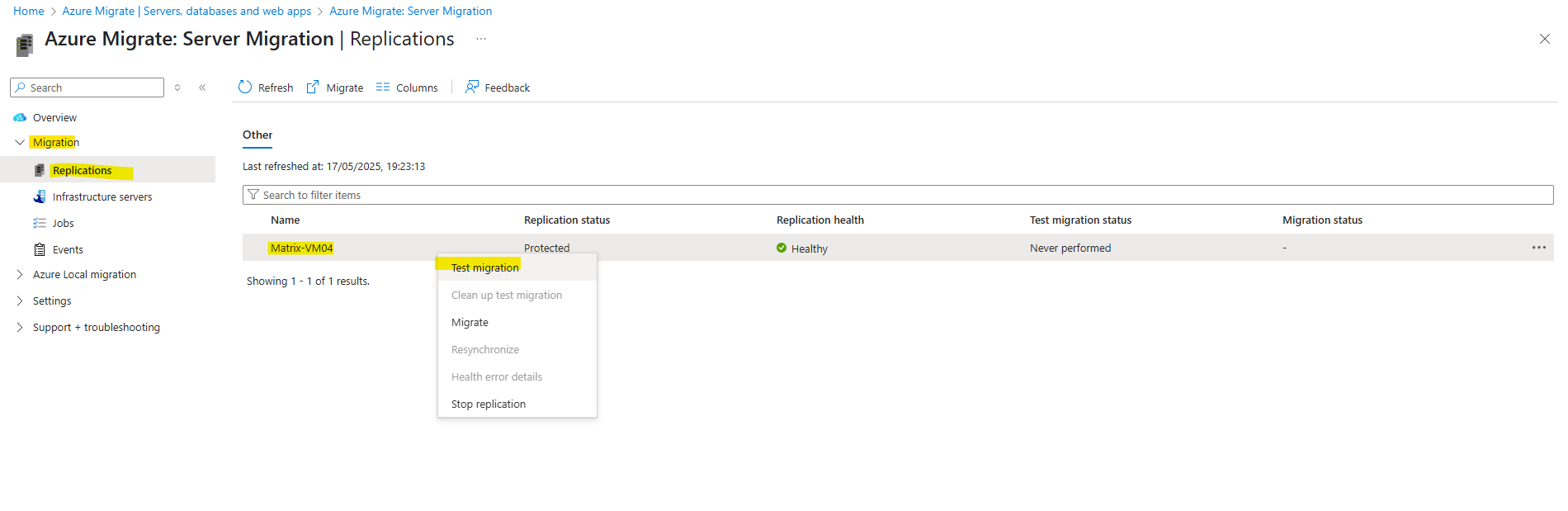Viewport: 1568px width, 511px height.
Task: Click the Showing 1 - 1 of 1 results text
Action: tap(308, 281)
